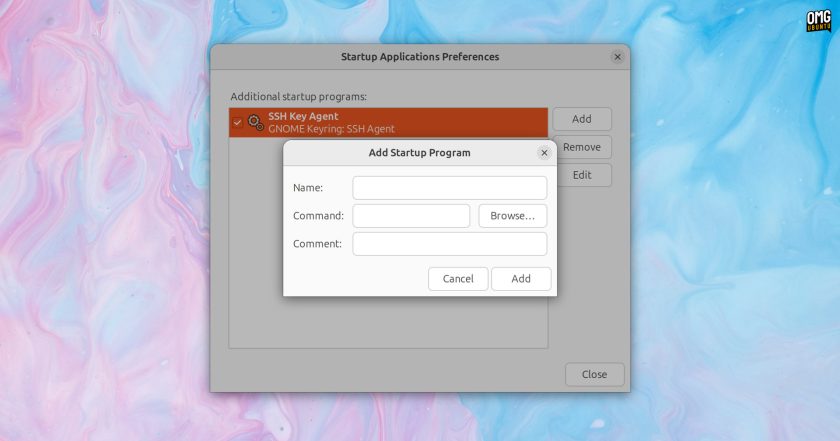Focus the Name text field

449,188
